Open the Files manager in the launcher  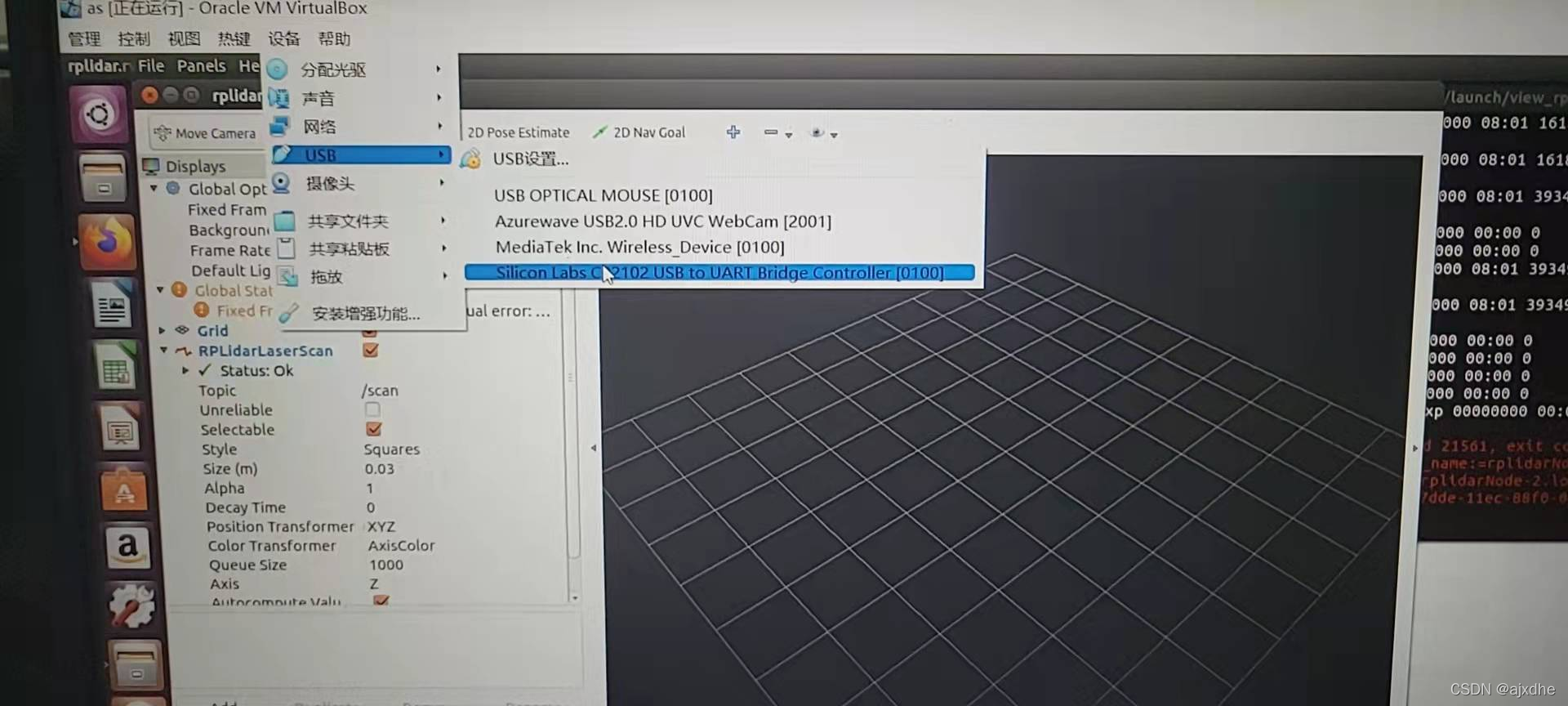pyautogui.click(x=103, y=177)
